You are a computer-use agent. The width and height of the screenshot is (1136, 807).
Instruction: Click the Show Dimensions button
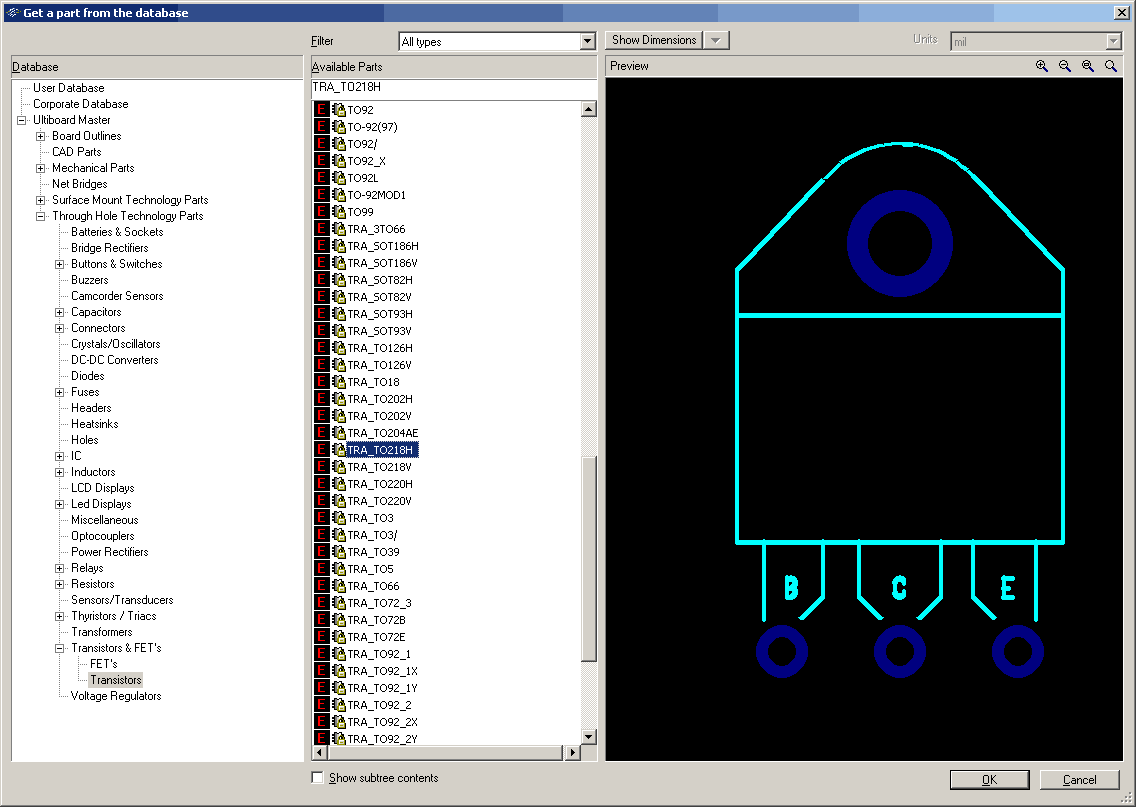[x=653, y=40]
